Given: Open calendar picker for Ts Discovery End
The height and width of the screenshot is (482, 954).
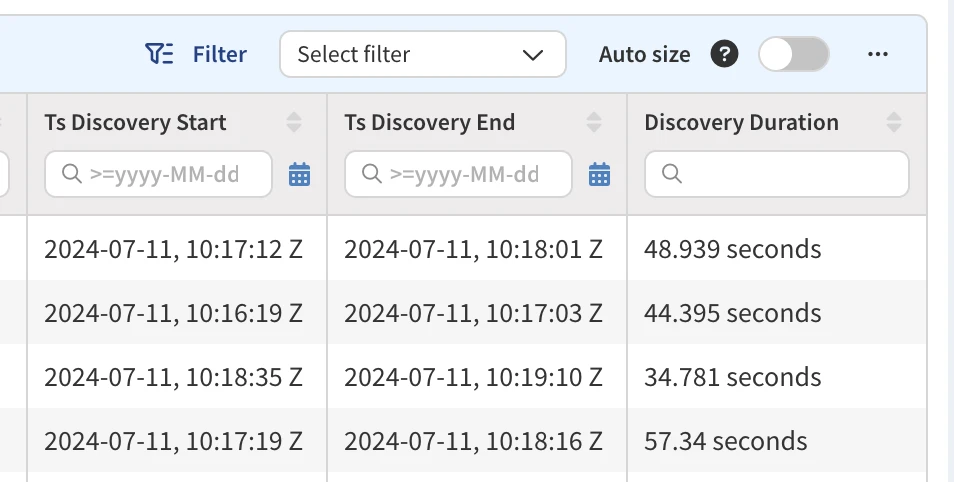Looking at the screenshot, I should click(599, 175).
